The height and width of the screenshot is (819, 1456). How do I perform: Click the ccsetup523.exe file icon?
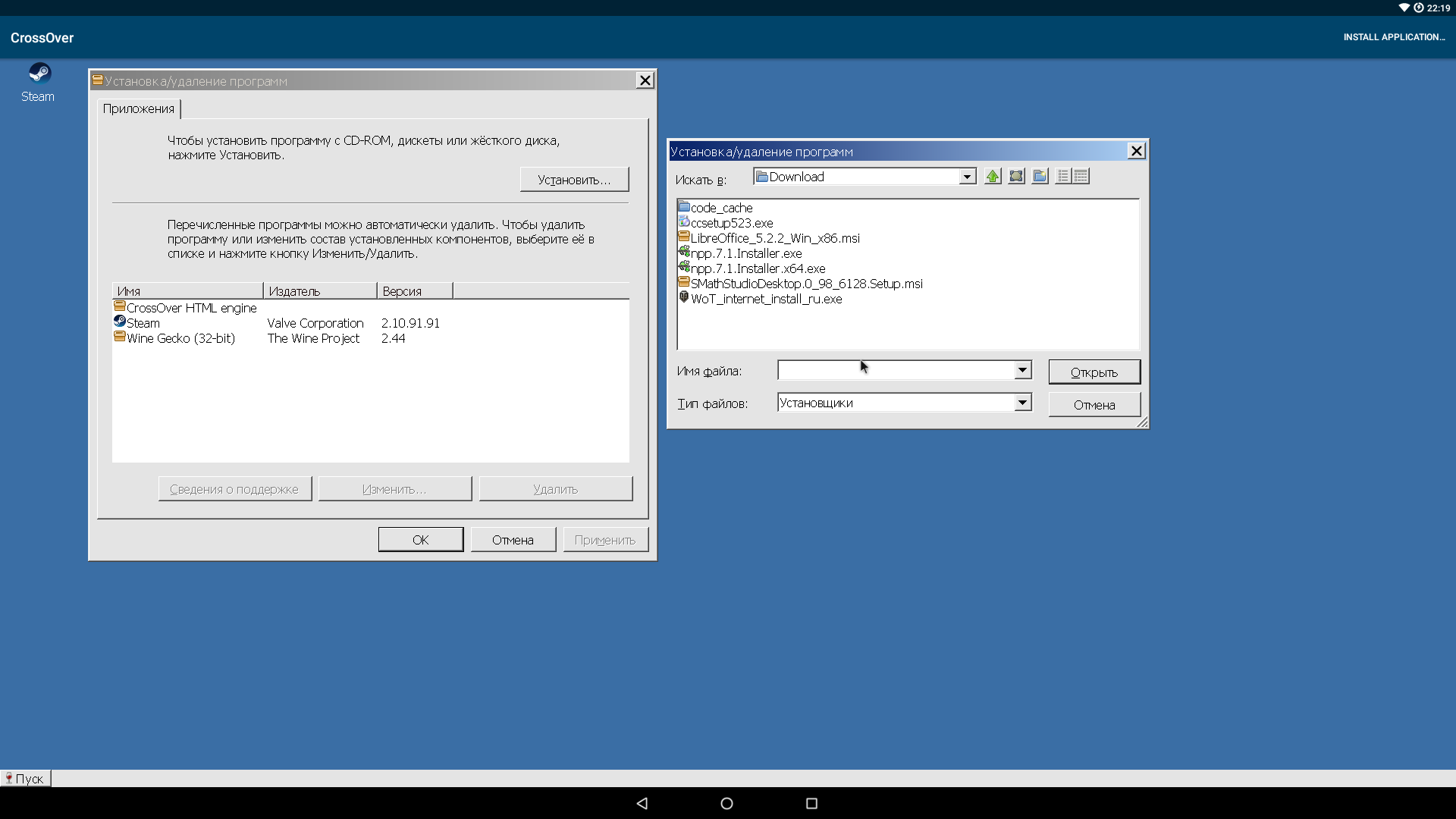pyautogui.click(x=684, y=222)
